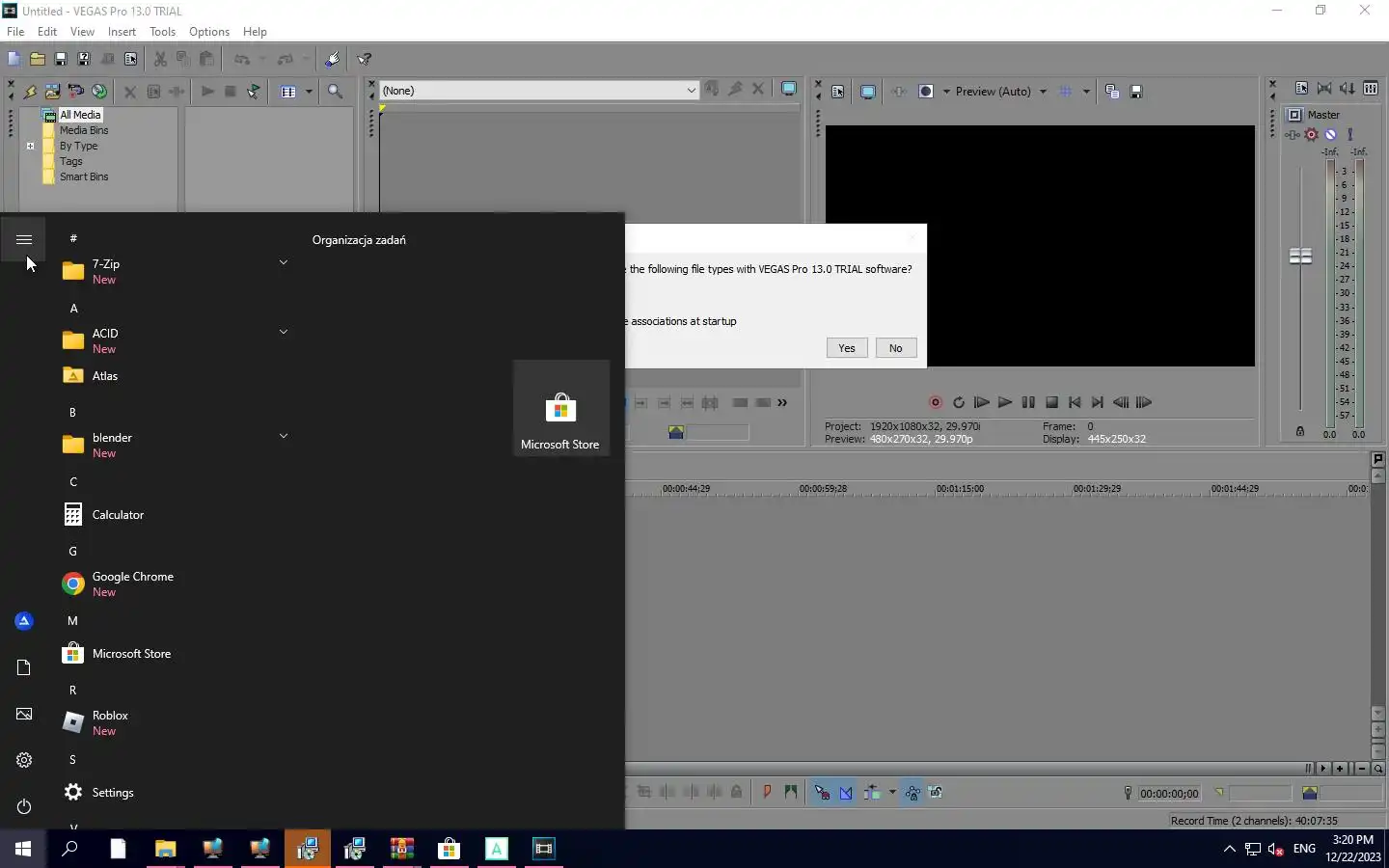Screen dimensions: 1389x868
Task: Click Preview on External Monitor icon
Action: pyautogui.click(x=868, y=92)
